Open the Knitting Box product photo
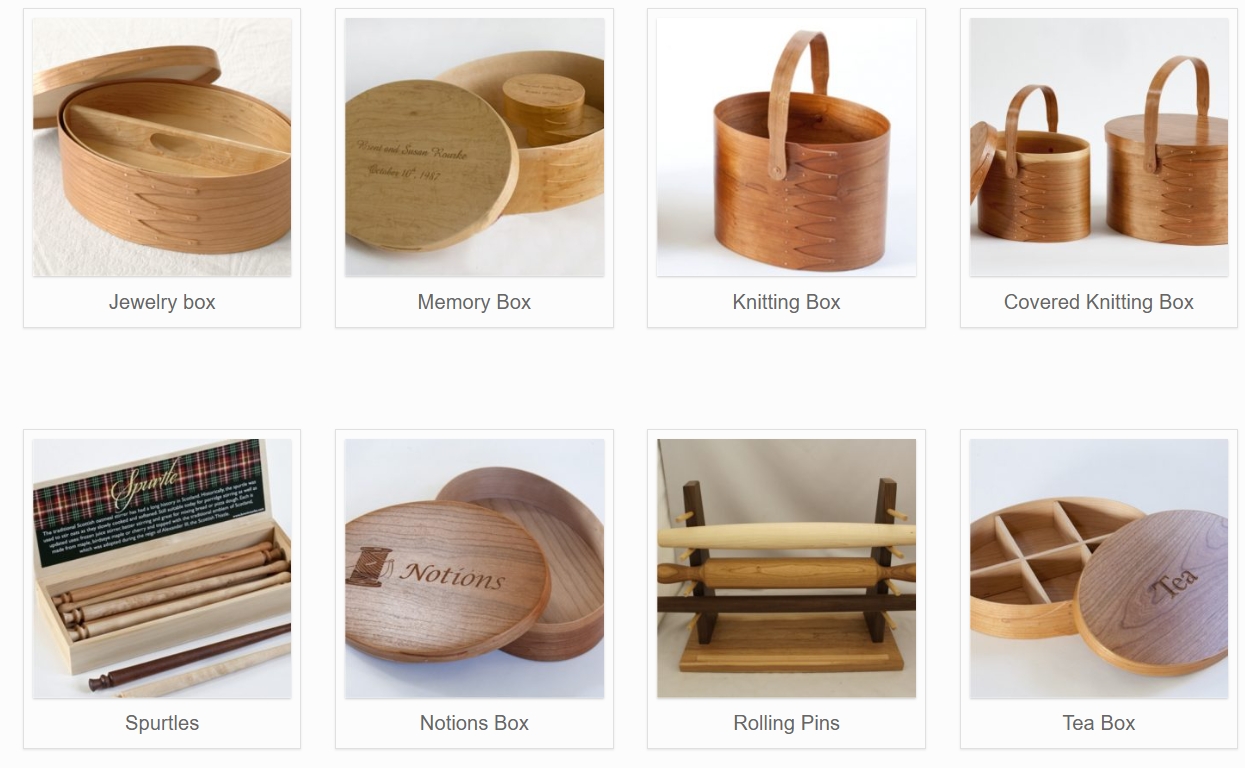 click(x=786, y=147)
